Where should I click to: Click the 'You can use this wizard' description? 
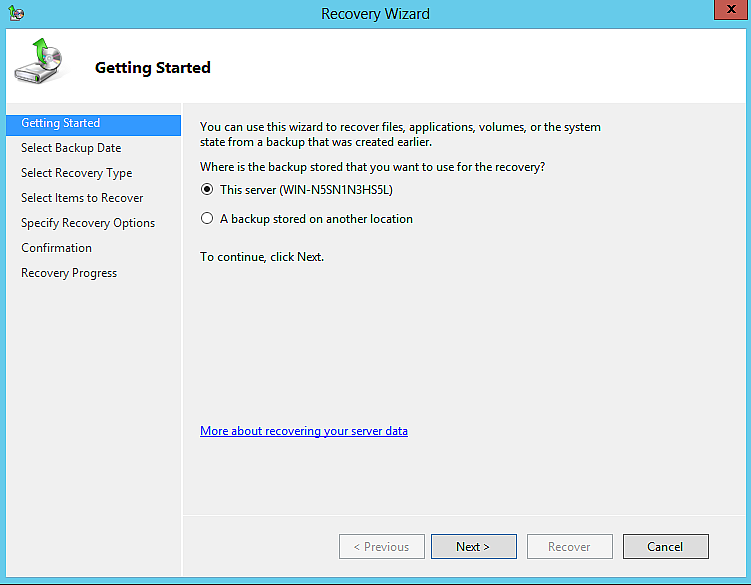(400, 134)
